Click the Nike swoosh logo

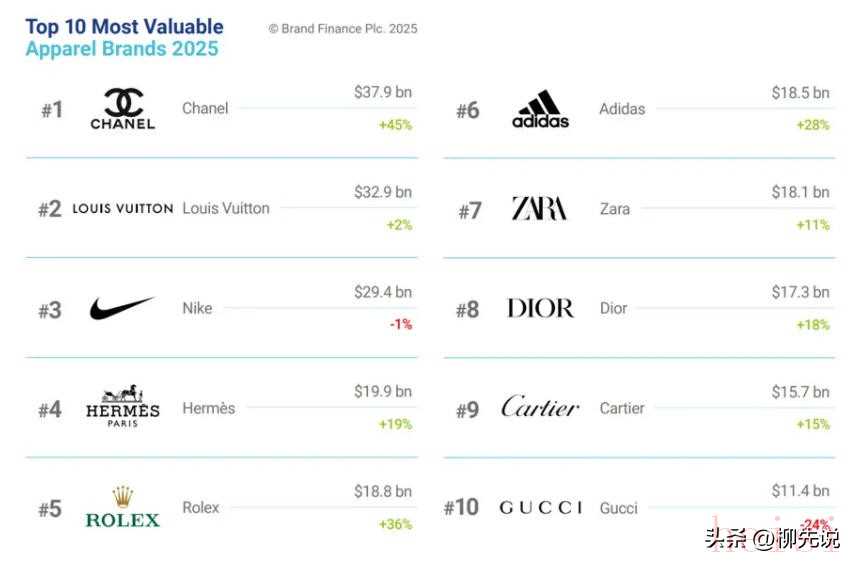click(x=122, y=308)
